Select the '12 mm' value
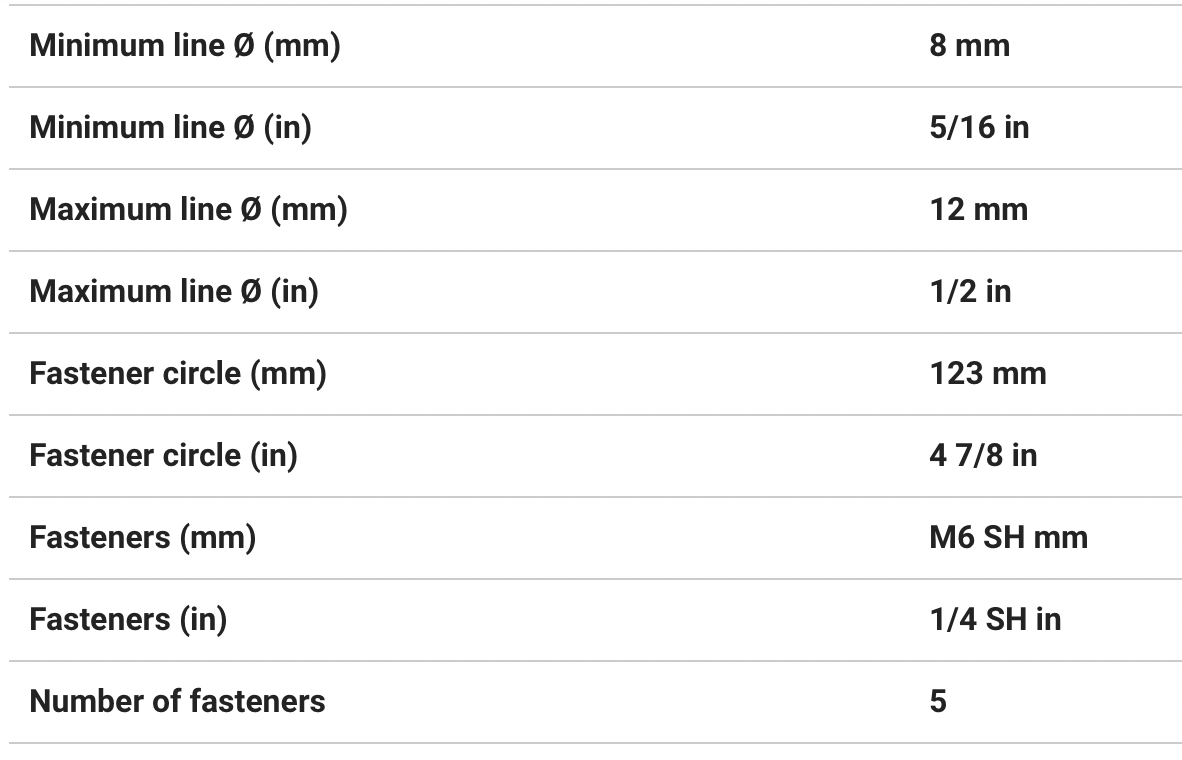The width and height of the screenshot is (1182, 760). 978,210
